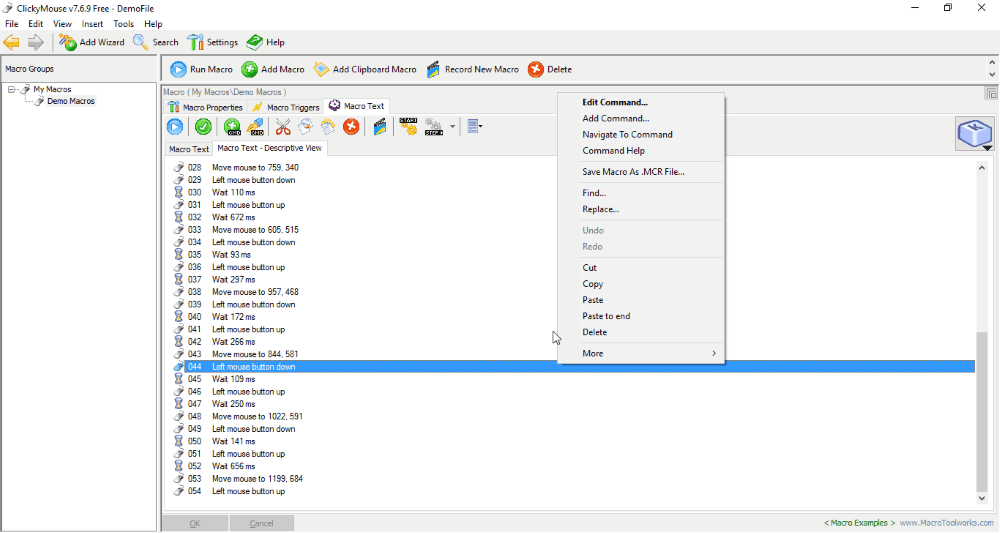Choose Edit Command... in the context menu
Viewport: 1000px width, 533px height.
tap(641, 102)
